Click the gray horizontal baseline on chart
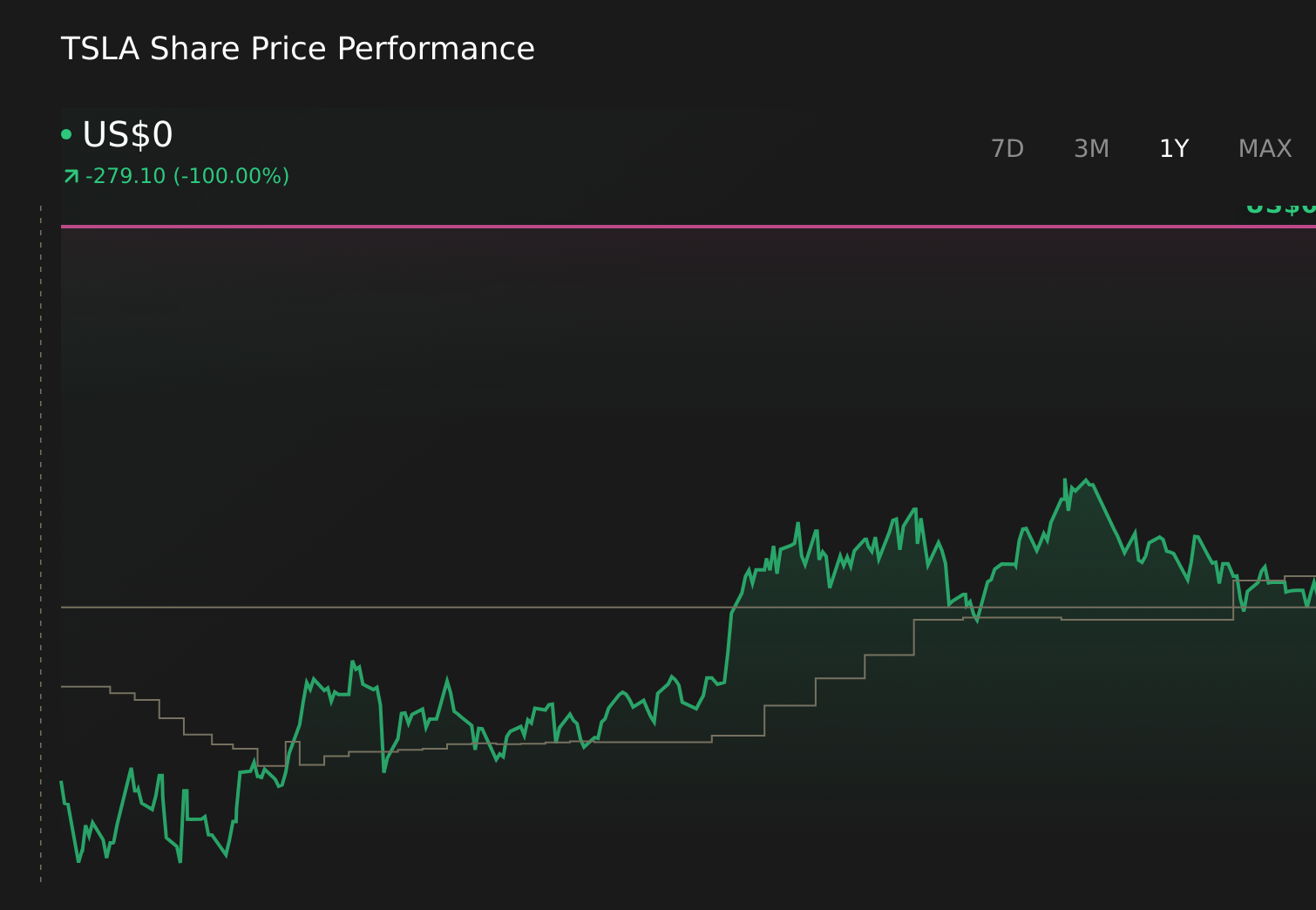Screen dimensions: 1316x910 click(349, 607)
